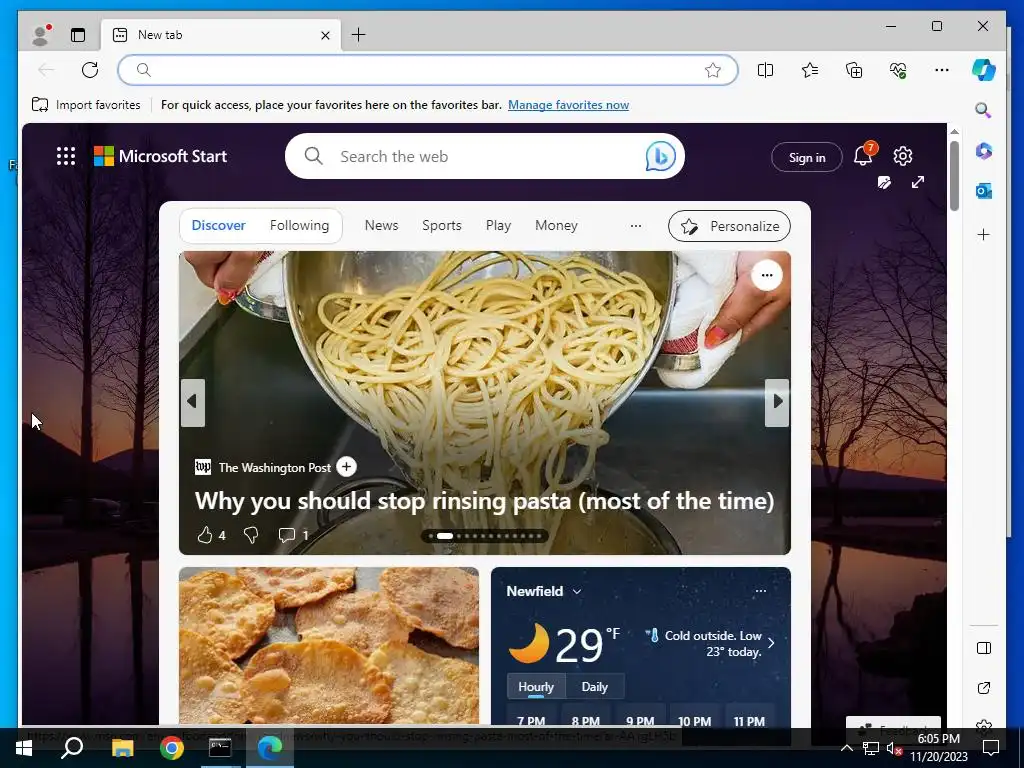Expand more feed categories ellipsis
The height and width of the screenshot is (768, 1024).
tap(635, 226)
